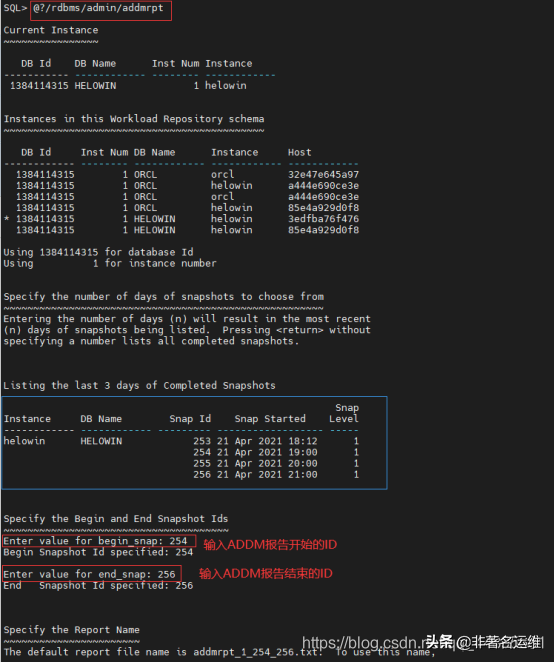Click 'specifying a number lists all completed snapshots.'
The image size is (554, 662).
click(x=151, y=341)
